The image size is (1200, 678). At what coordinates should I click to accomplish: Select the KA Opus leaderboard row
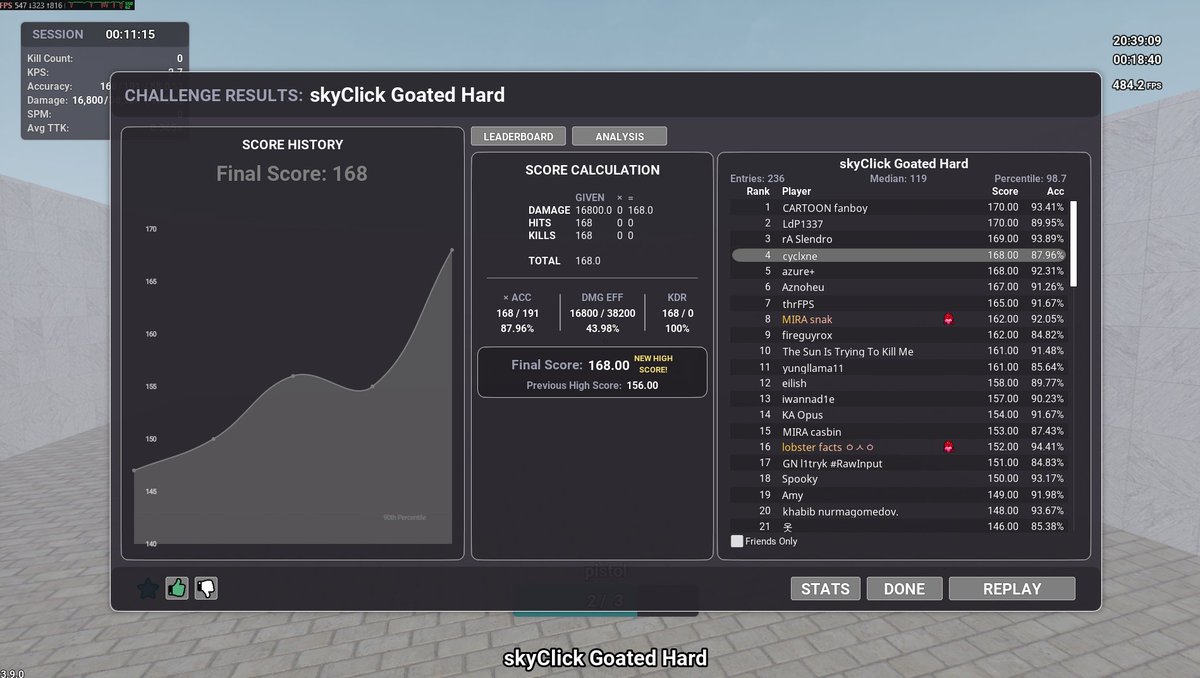click(899, 415)
